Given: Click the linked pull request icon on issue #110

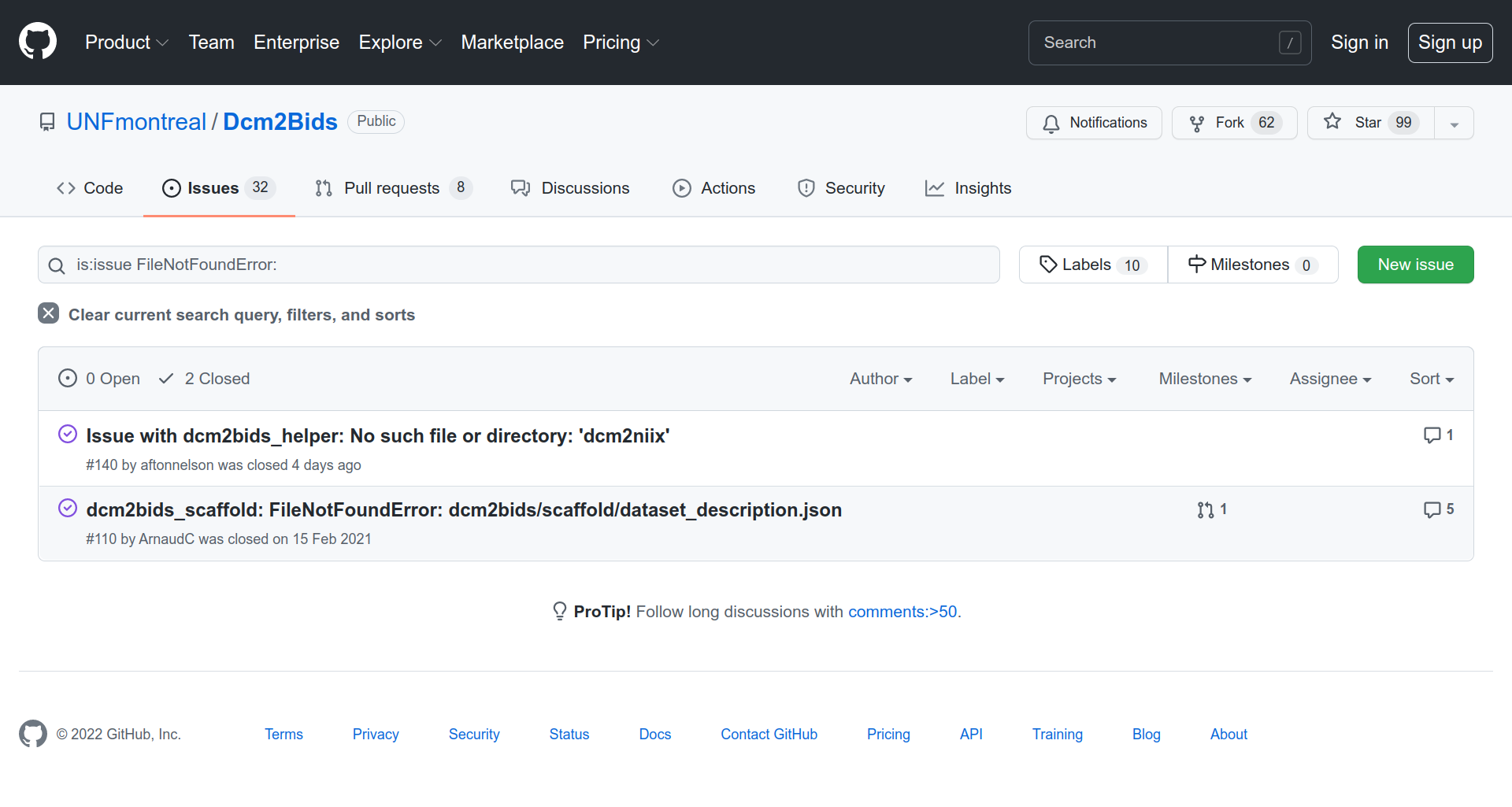Looking at the screenshot, I should [x=1205, y=510].
